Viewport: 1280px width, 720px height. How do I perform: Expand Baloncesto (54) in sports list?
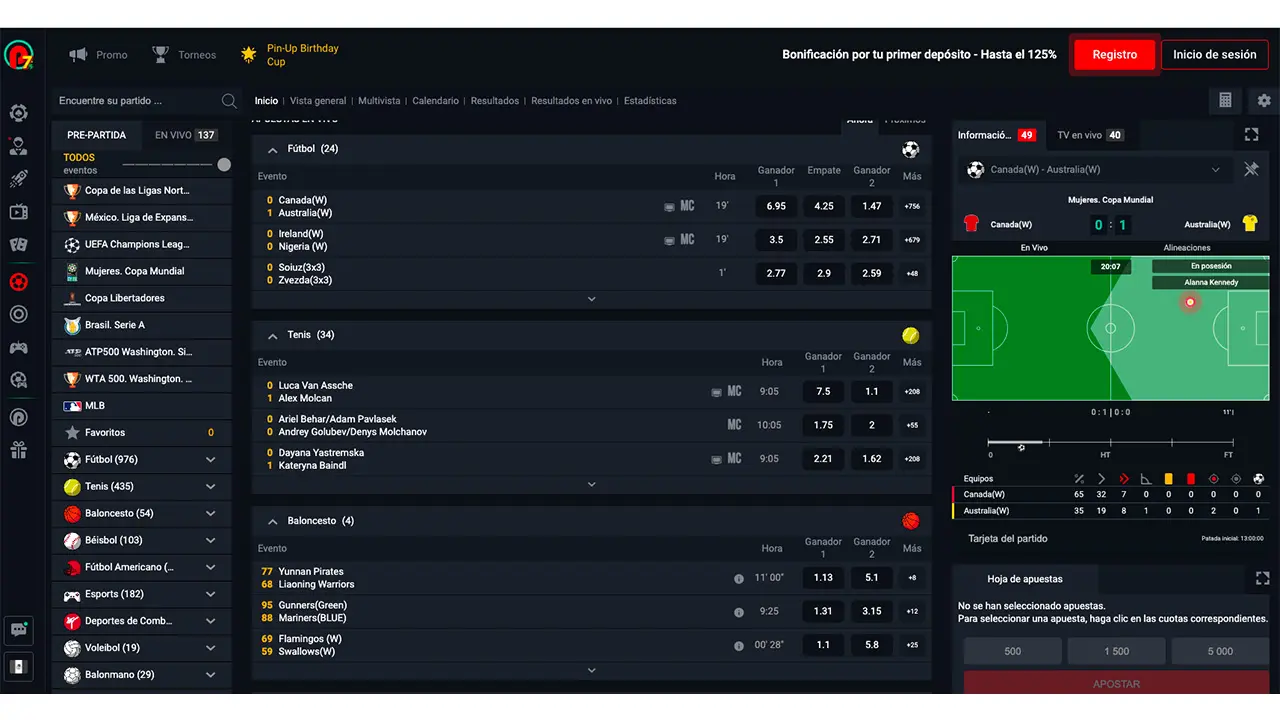210,514
